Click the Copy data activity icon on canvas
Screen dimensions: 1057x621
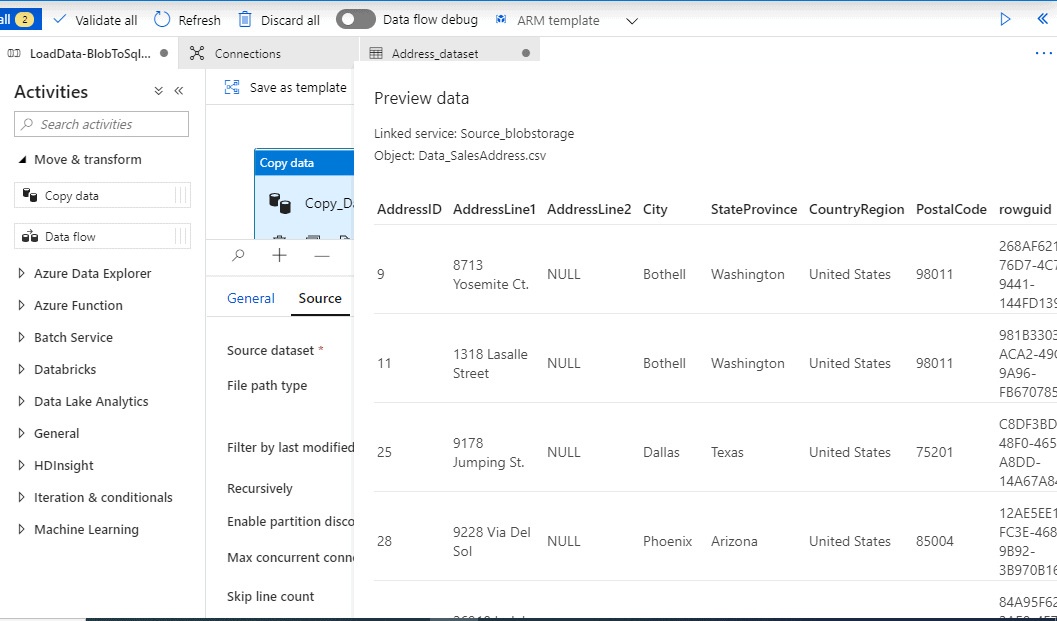[279, 203]
